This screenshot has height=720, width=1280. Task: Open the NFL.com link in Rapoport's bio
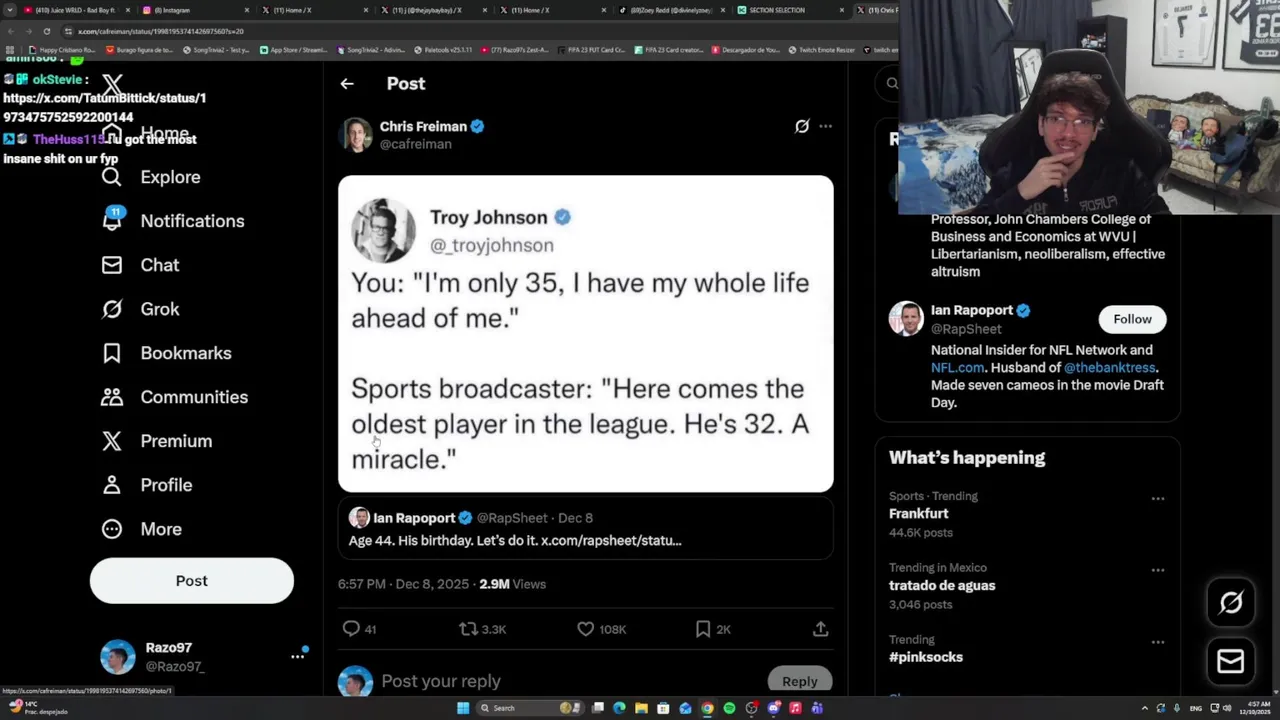[x=957, y=367]
